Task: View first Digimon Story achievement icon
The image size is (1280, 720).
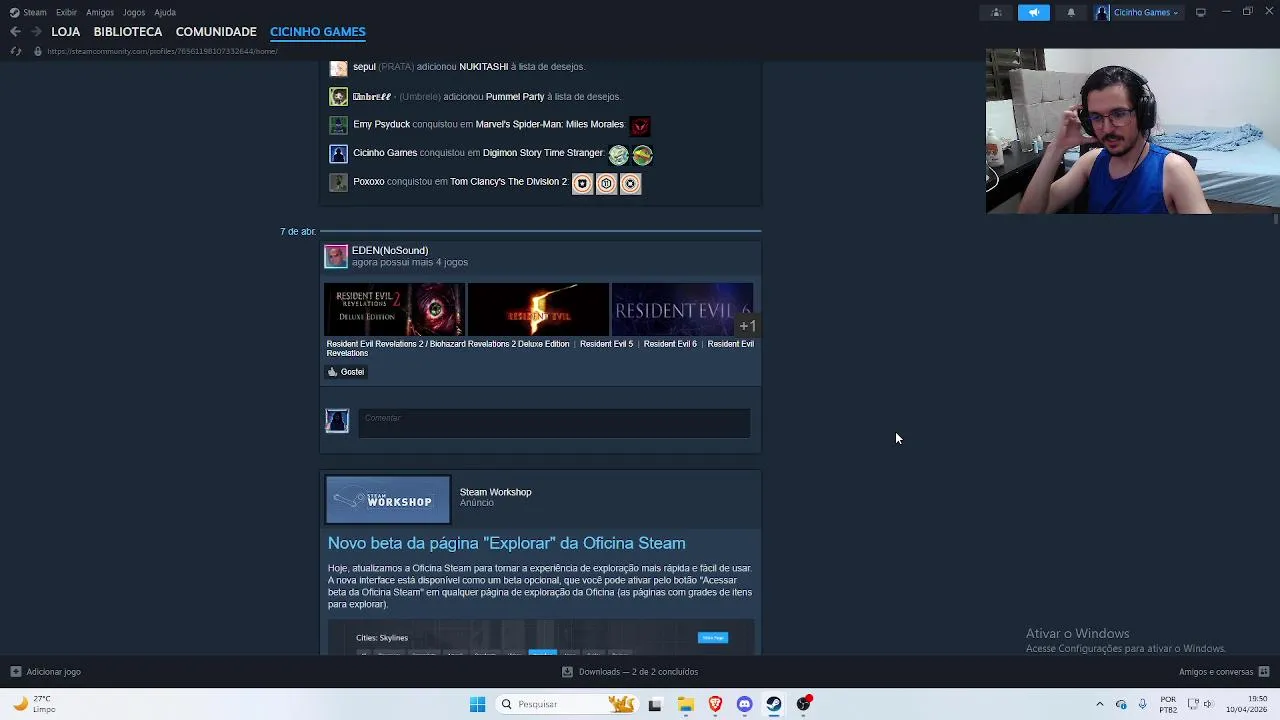Action: 618,155
